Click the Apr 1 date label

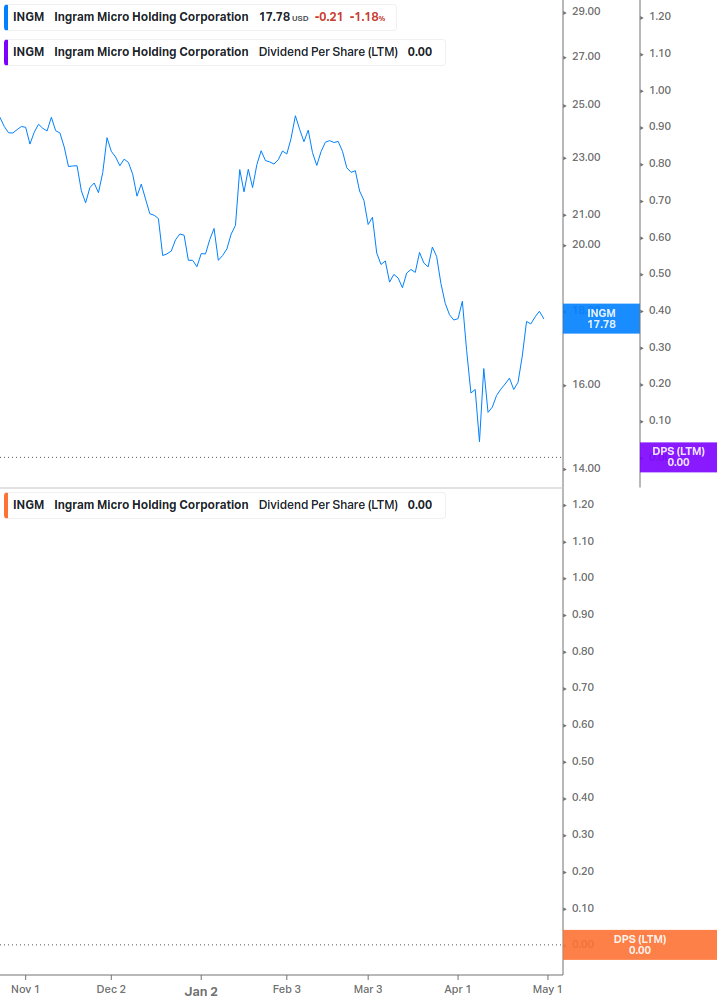point(457,990)
